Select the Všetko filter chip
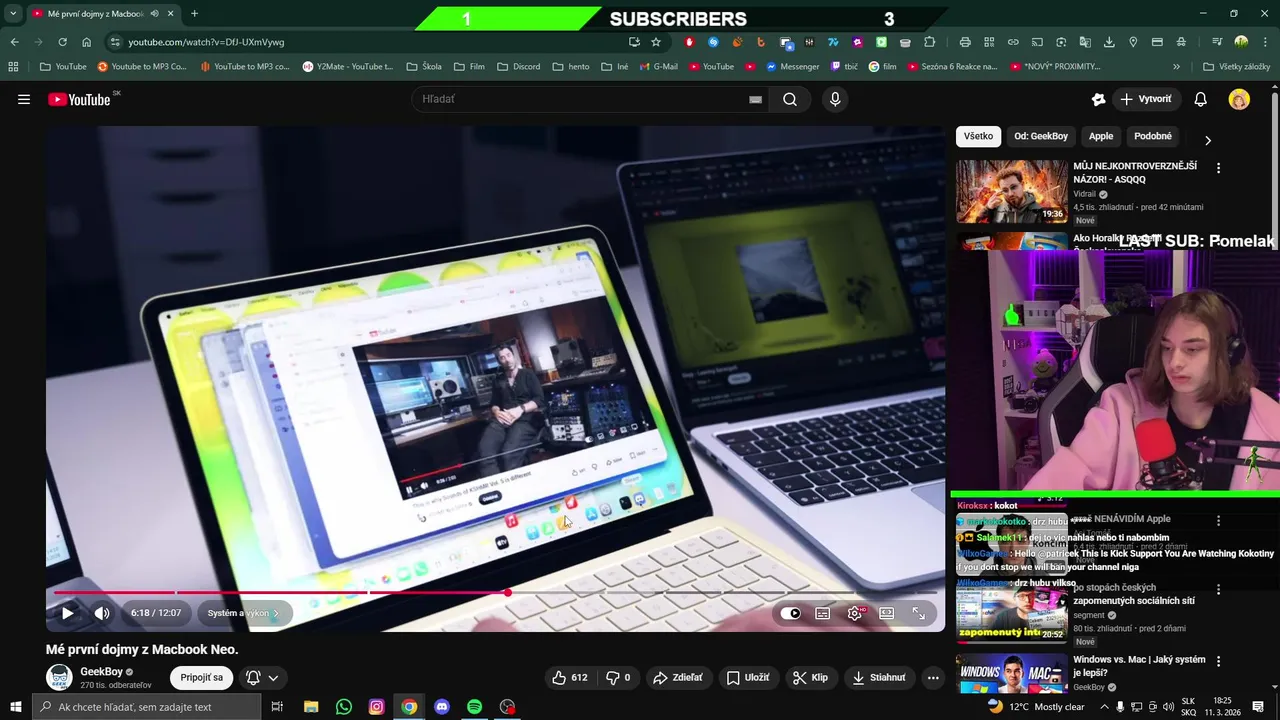Screen dimensions: 1280x720 click(x=978, y=136)
